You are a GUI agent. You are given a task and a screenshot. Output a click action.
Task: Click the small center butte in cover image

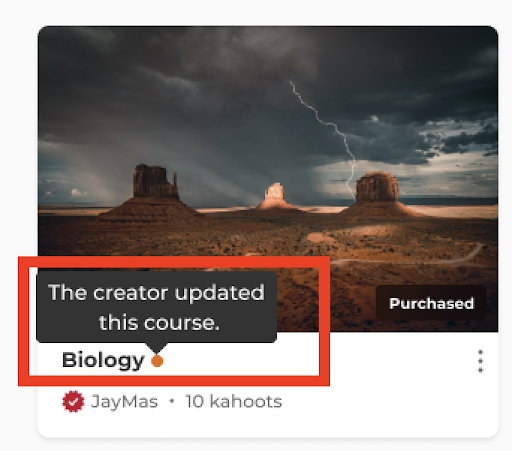(x=275, y=197)
